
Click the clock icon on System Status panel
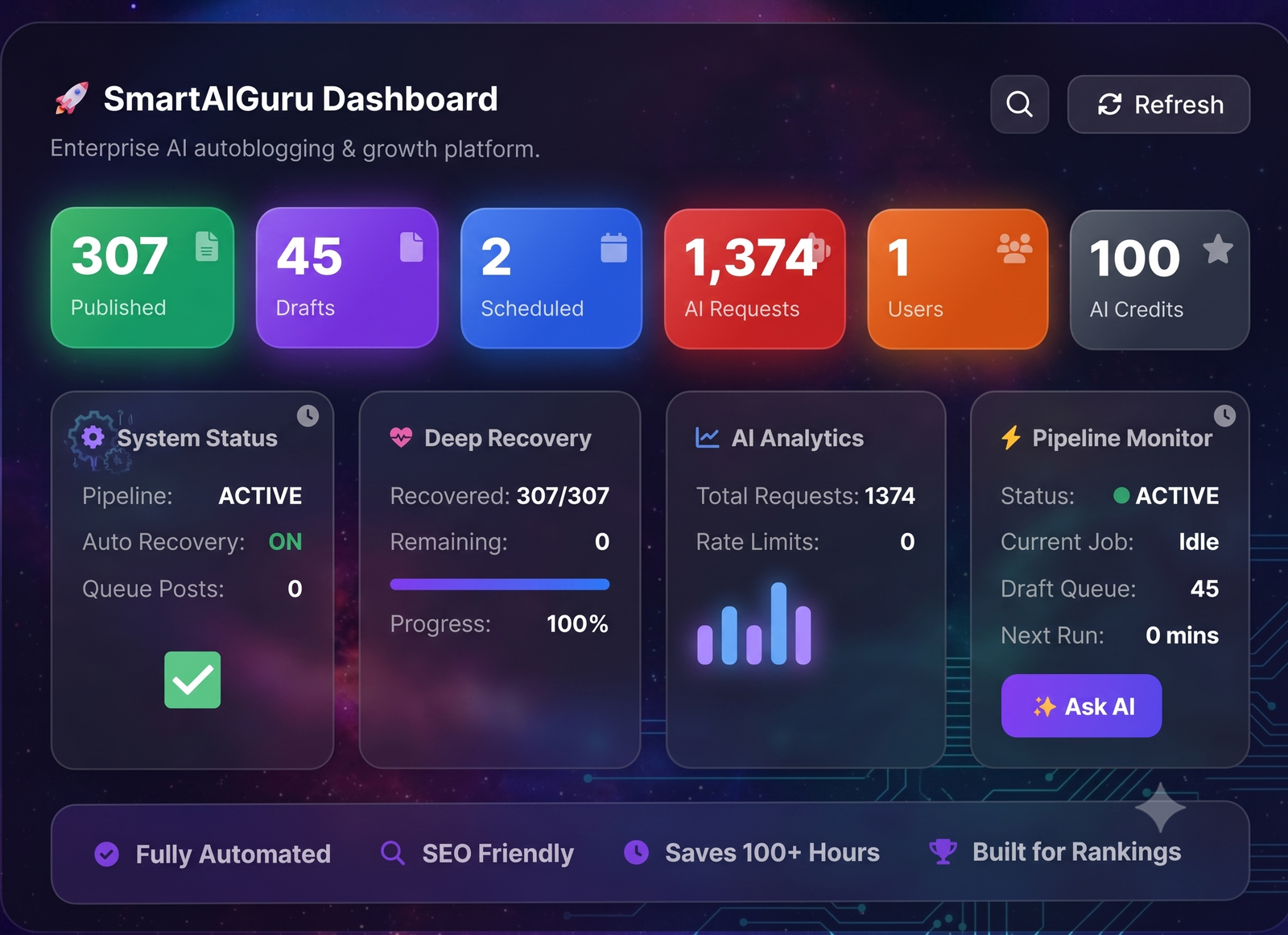tap(308, 416)
